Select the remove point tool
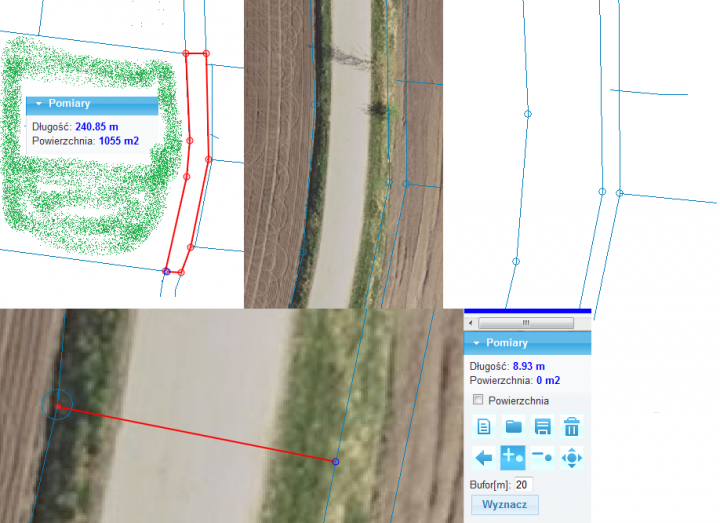This screenshot has height=523, width=720. pos(542,458)
